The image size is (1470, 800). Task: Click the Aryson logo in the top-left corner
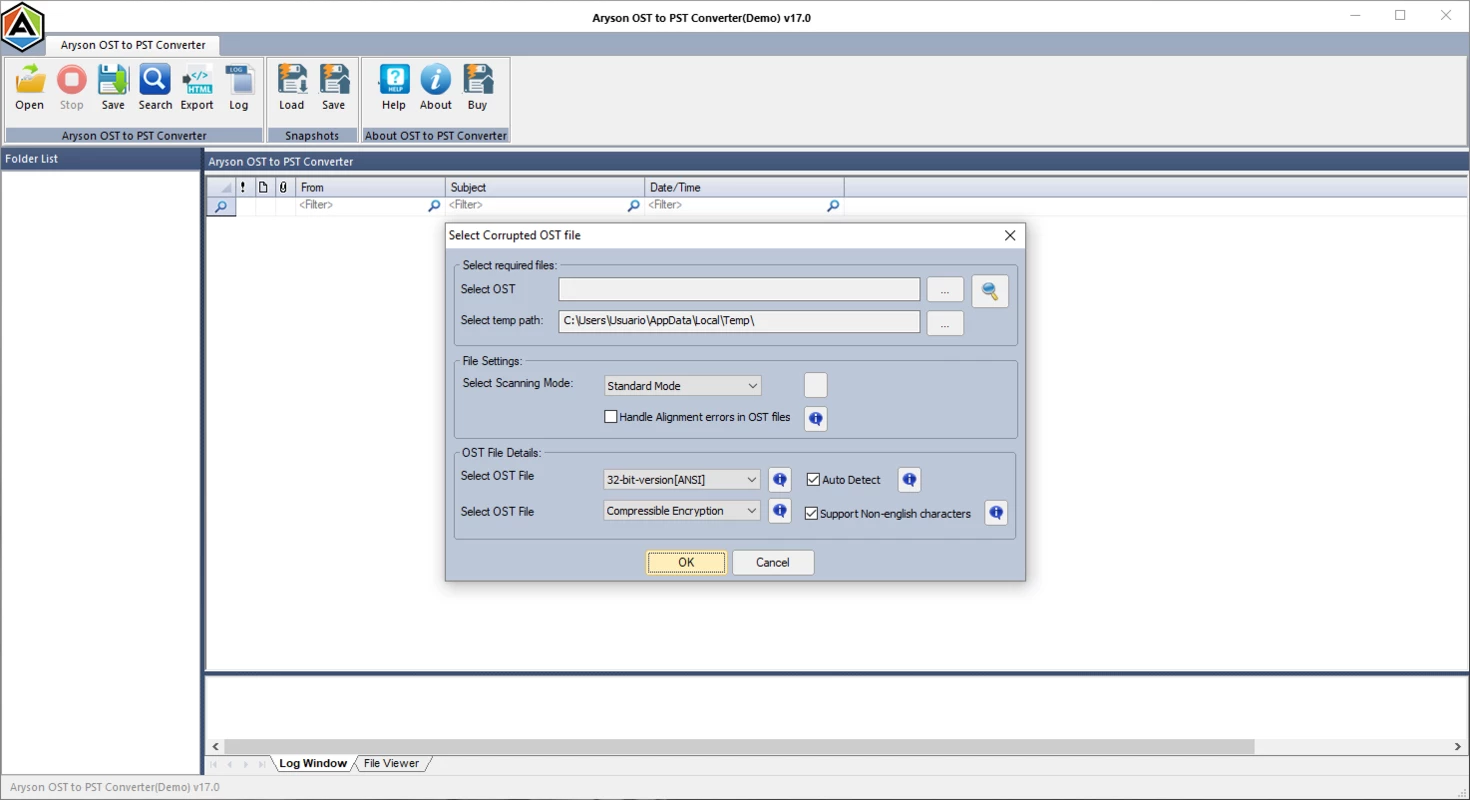click(23, 27)
